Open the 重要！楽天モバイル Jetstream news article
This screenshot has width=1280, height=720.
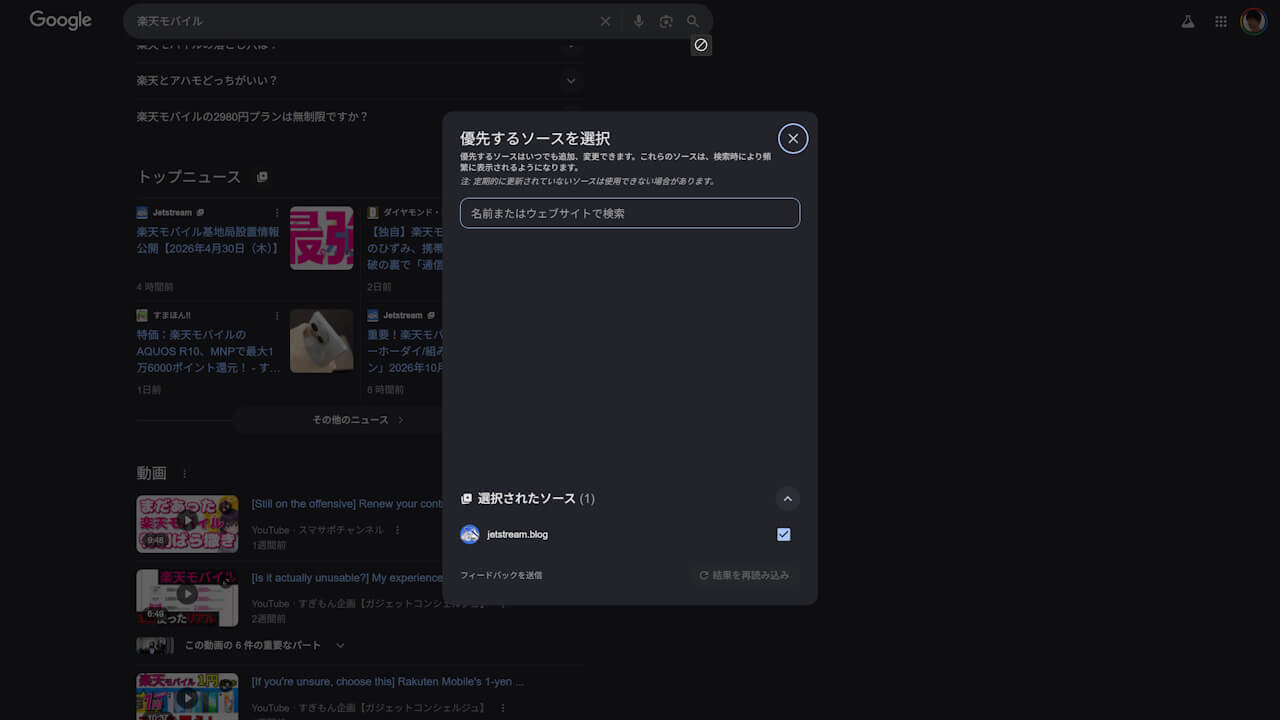pos(405,352)
